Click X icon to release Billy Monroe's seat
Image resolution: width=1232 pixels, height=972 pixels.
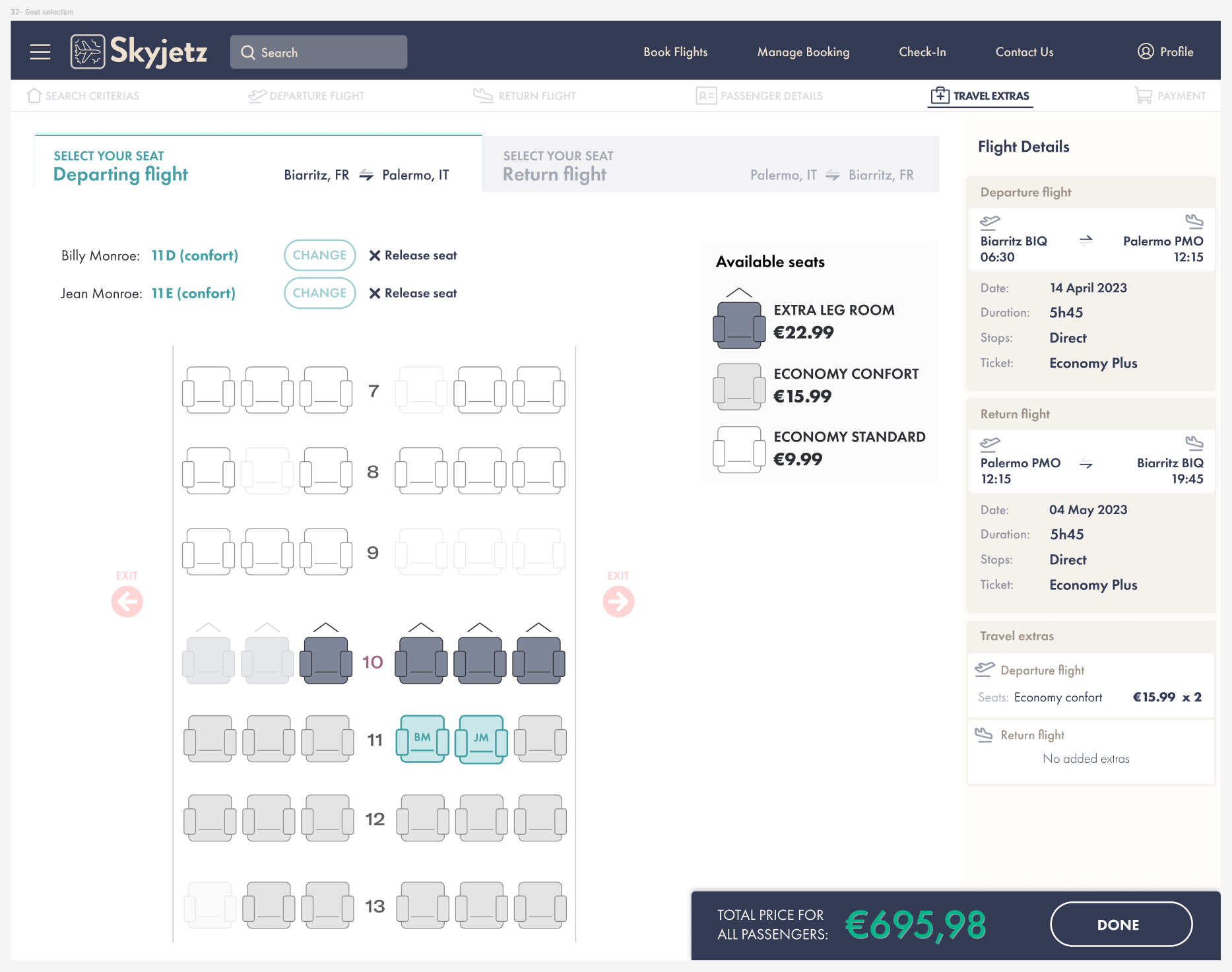pyautogui.click(x=374, y=255)
